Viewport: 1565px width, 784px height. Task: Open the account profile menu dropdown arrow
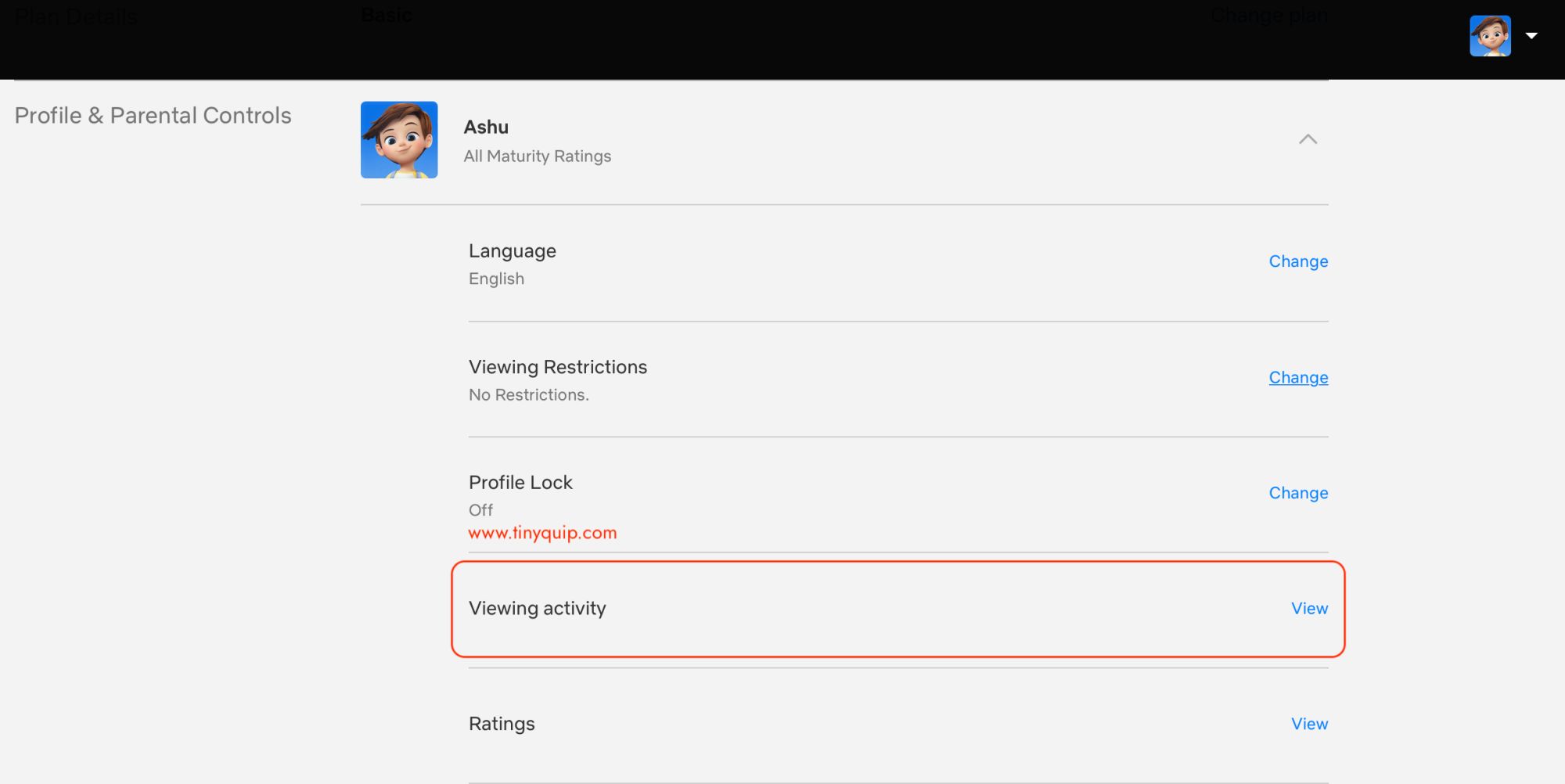click(1531, 36)
